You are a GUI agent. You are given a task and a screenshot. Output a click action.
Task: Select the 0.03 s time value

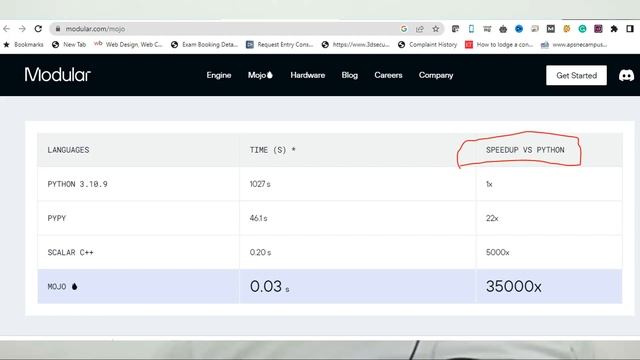point(269,286)
